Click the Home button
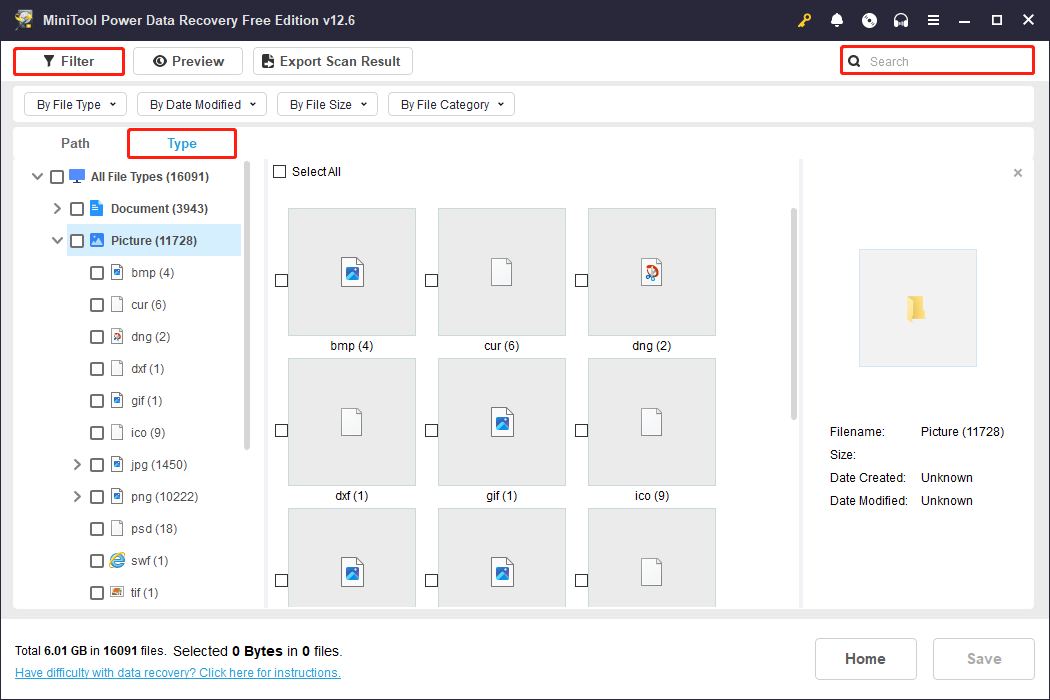The image size is (1050, 700). (865, 658)
